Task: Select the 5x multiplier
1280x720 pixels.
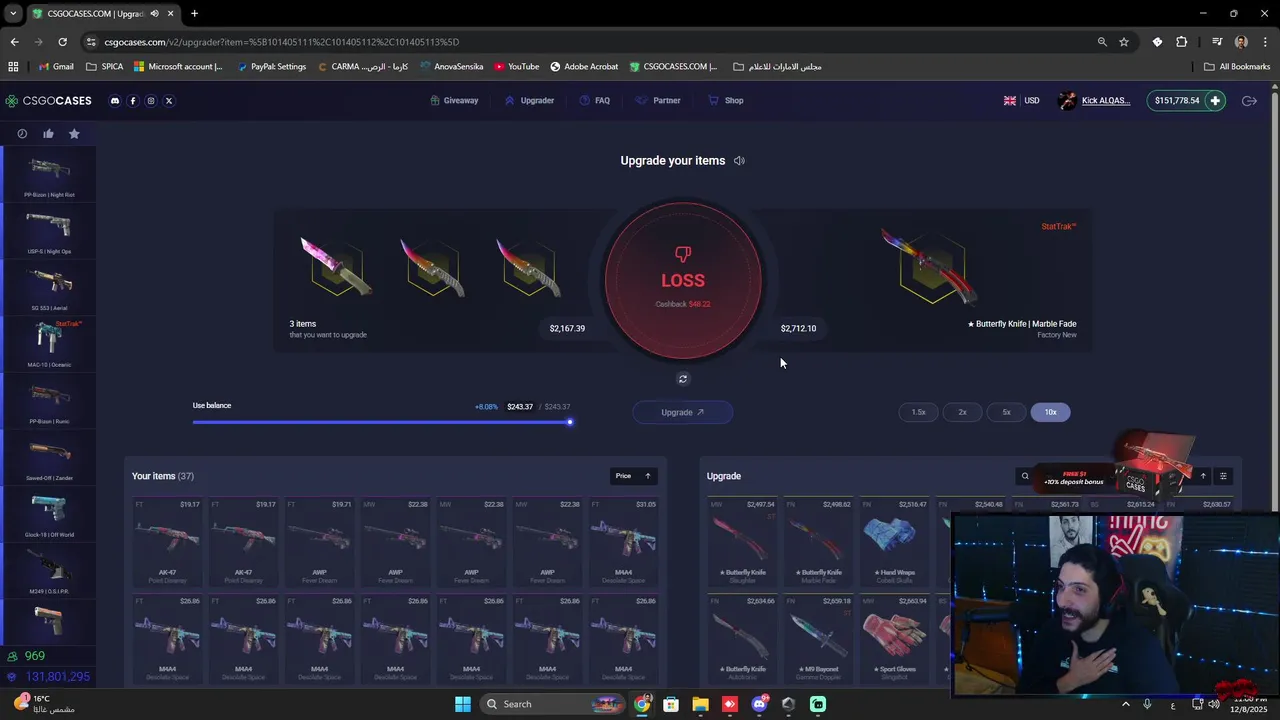Action: click(1006, 412)
